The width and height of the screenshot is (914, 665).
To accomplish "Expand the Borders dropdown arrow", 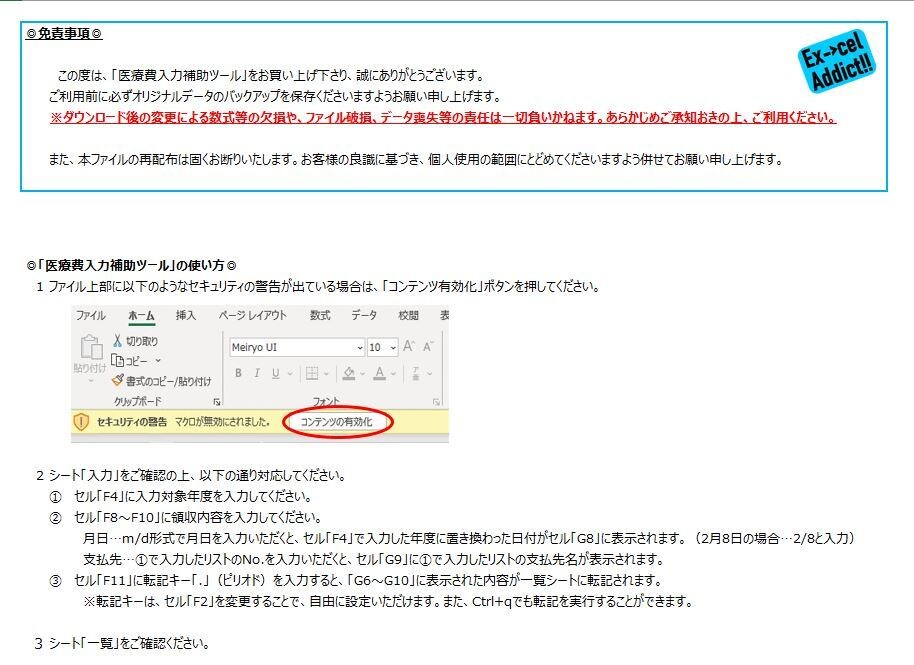I will click(326, 374).
